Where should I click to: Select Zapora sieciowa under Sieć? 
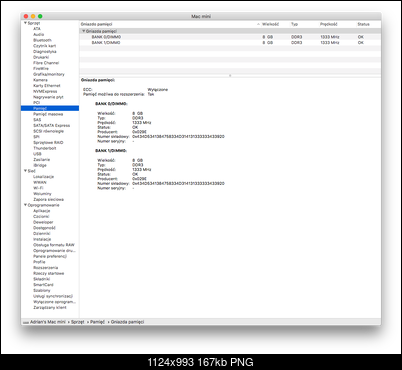pyautogui.click(x=48, y=199)
